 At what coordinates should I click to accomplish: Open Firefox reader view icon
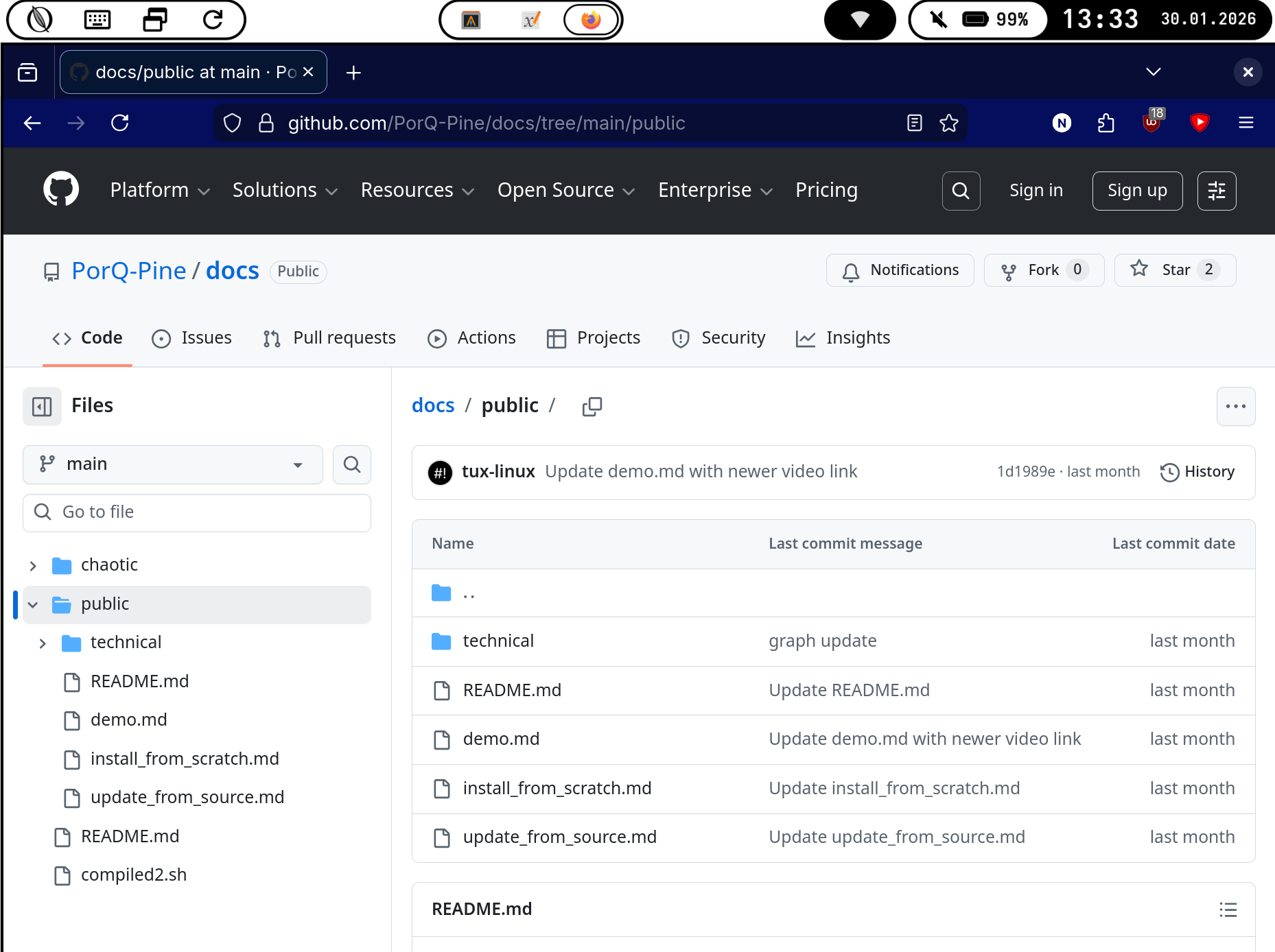click(x=914, y=123)
